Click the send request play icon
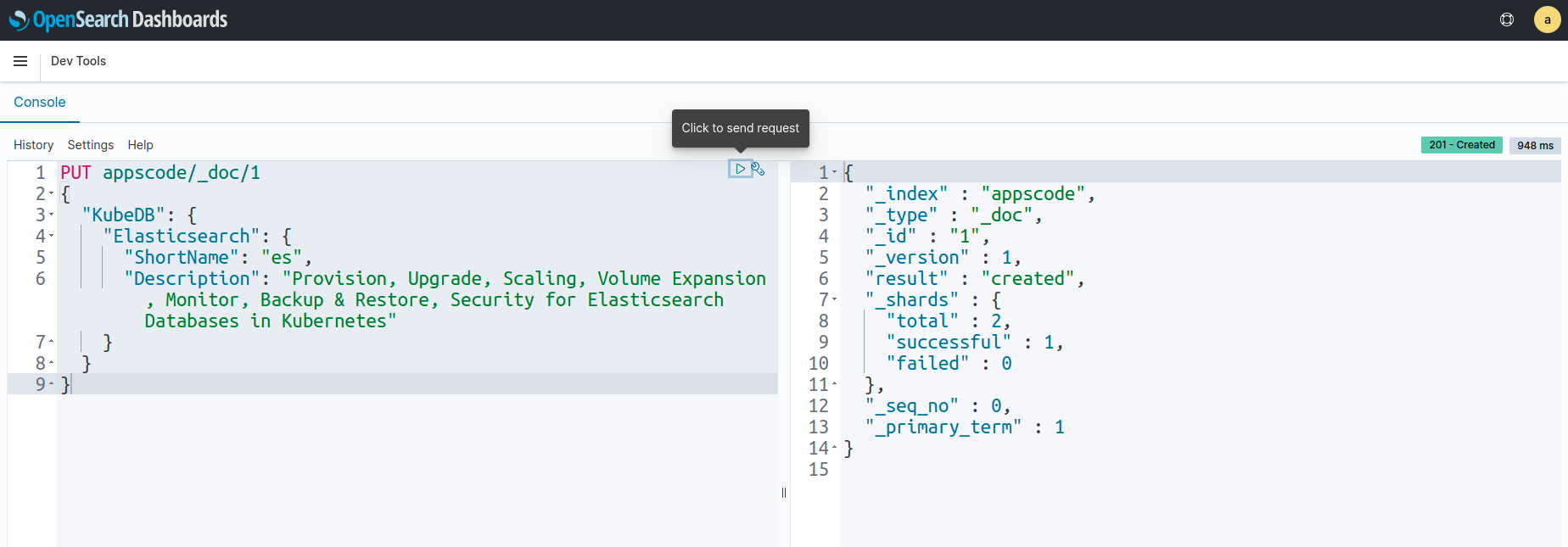Image resolution: width=1568 pixels, height=547 pixels. coord(740,169)
